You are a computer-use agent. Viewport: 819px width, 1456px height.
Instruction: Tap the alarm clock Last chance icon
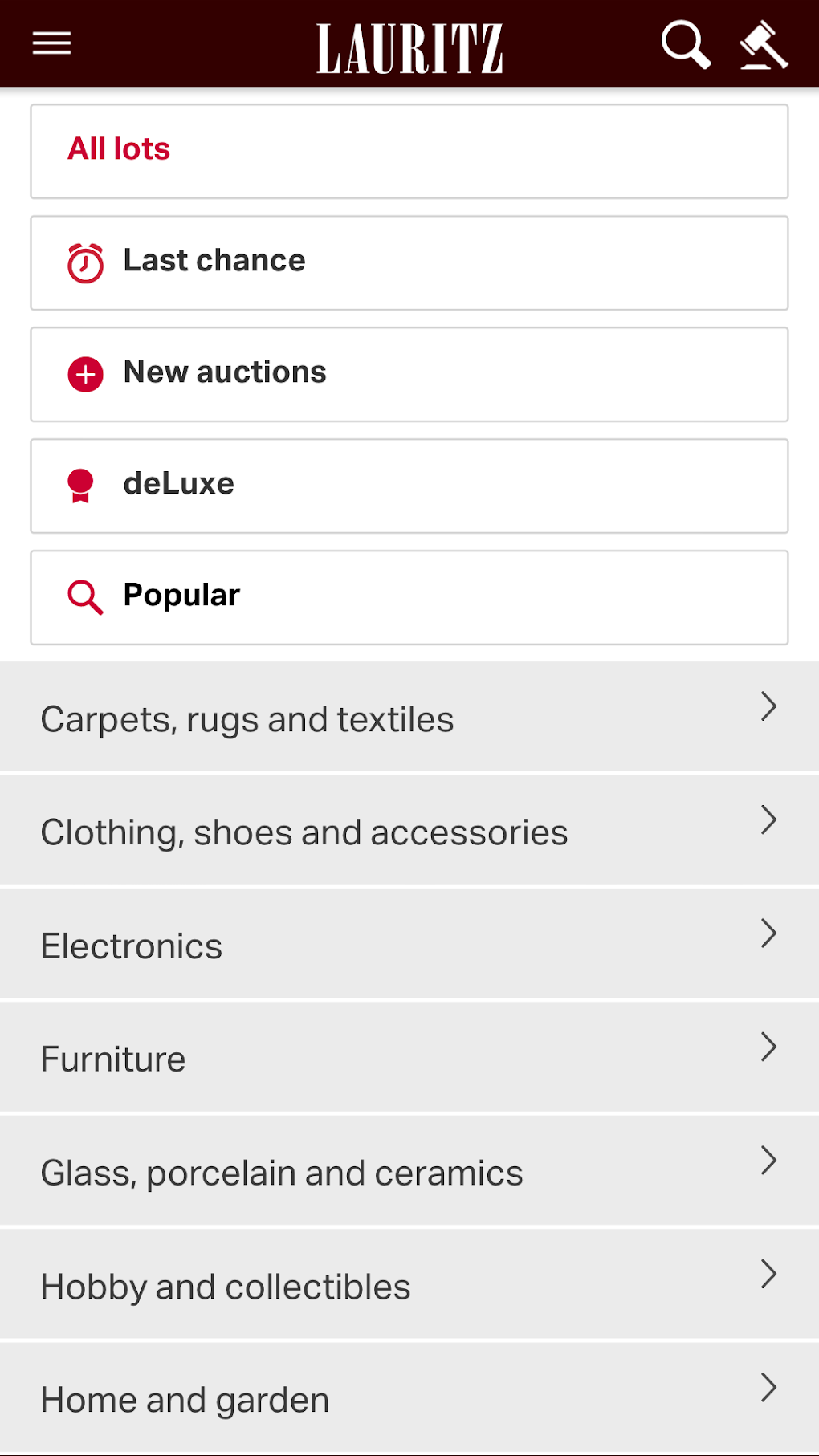pos(85,263)
